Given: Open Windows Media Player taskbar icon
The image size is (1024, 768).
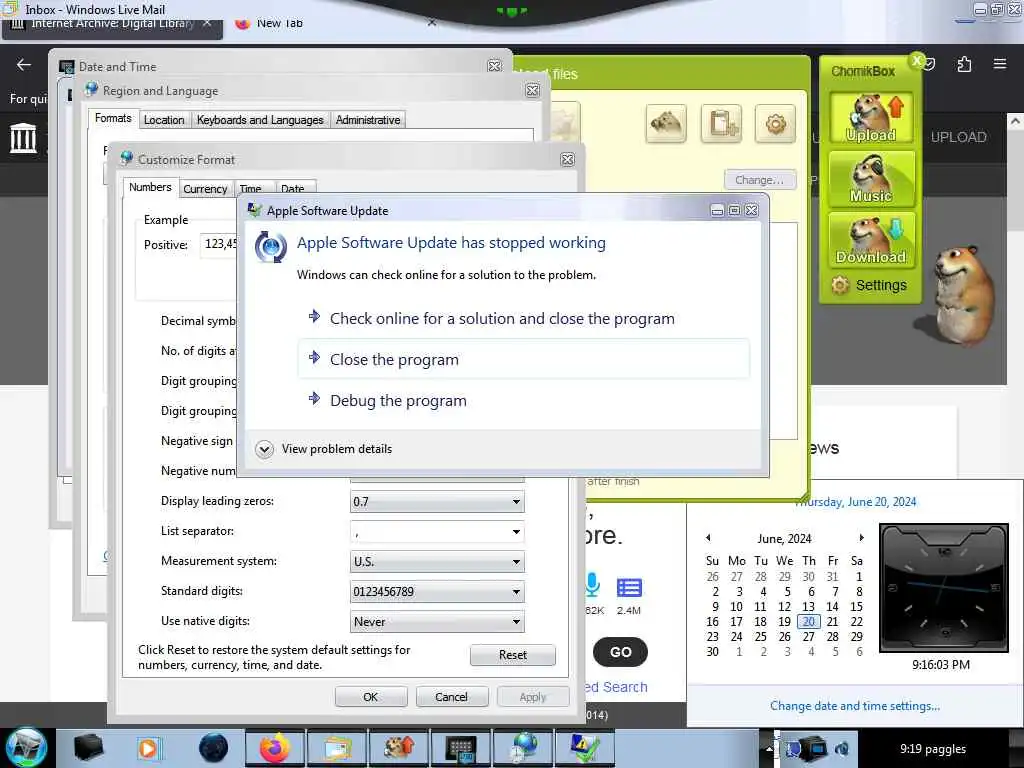Looking at the screenshot, I should (149, 748).
